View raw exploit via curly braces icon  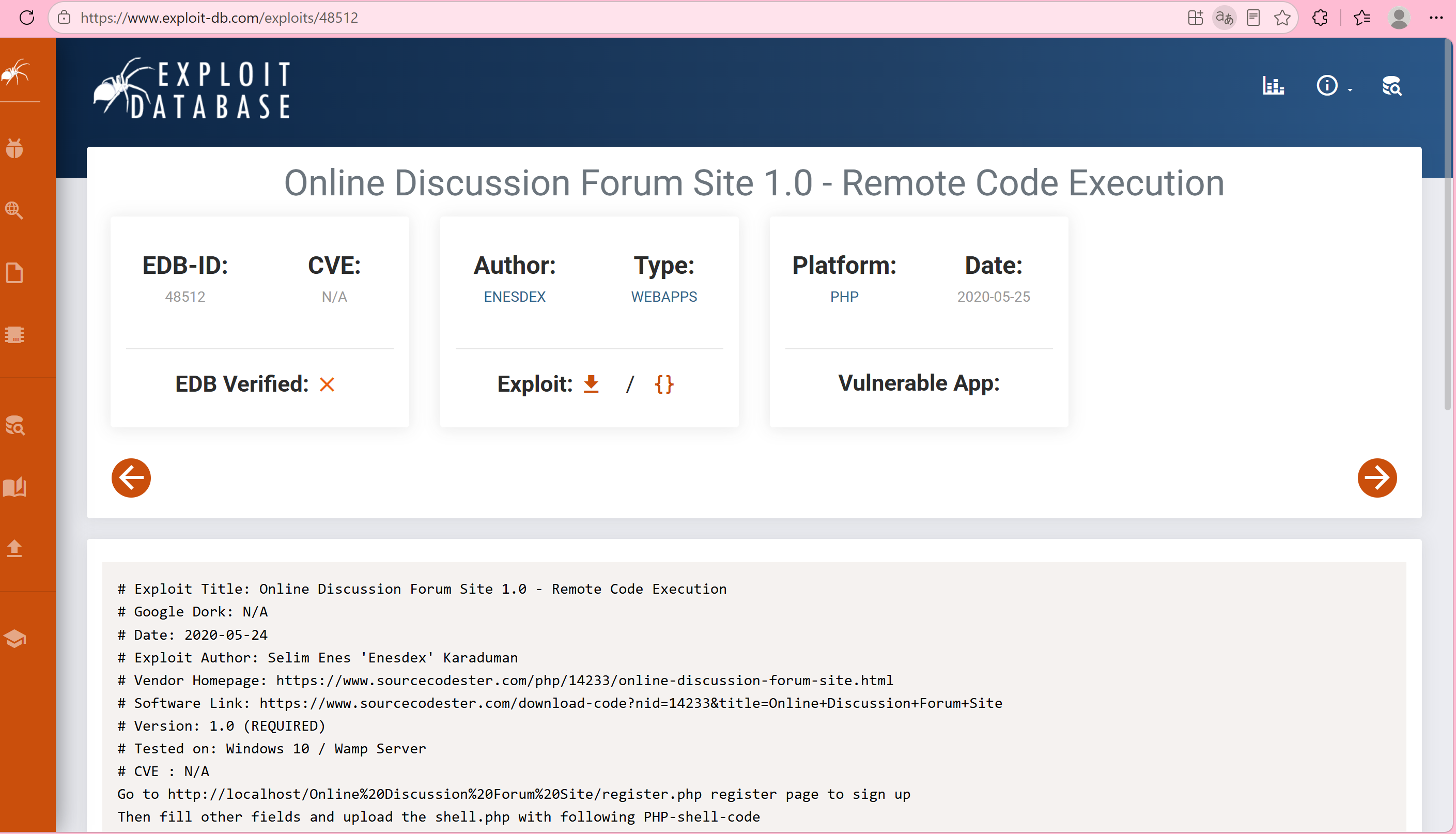coord(663,384)
